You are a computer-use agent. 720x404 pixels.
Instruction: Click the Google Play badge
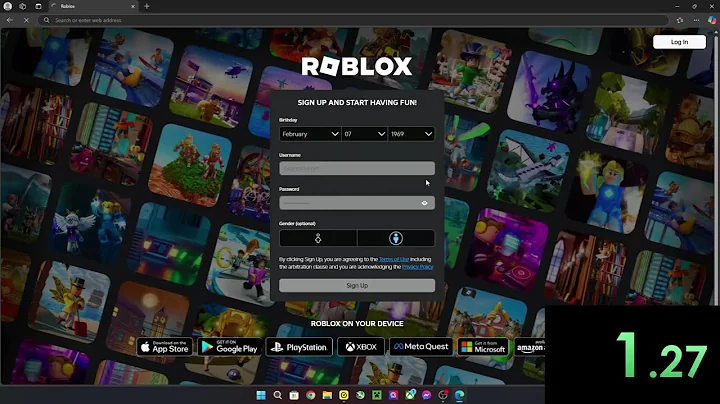coord(230,347)
